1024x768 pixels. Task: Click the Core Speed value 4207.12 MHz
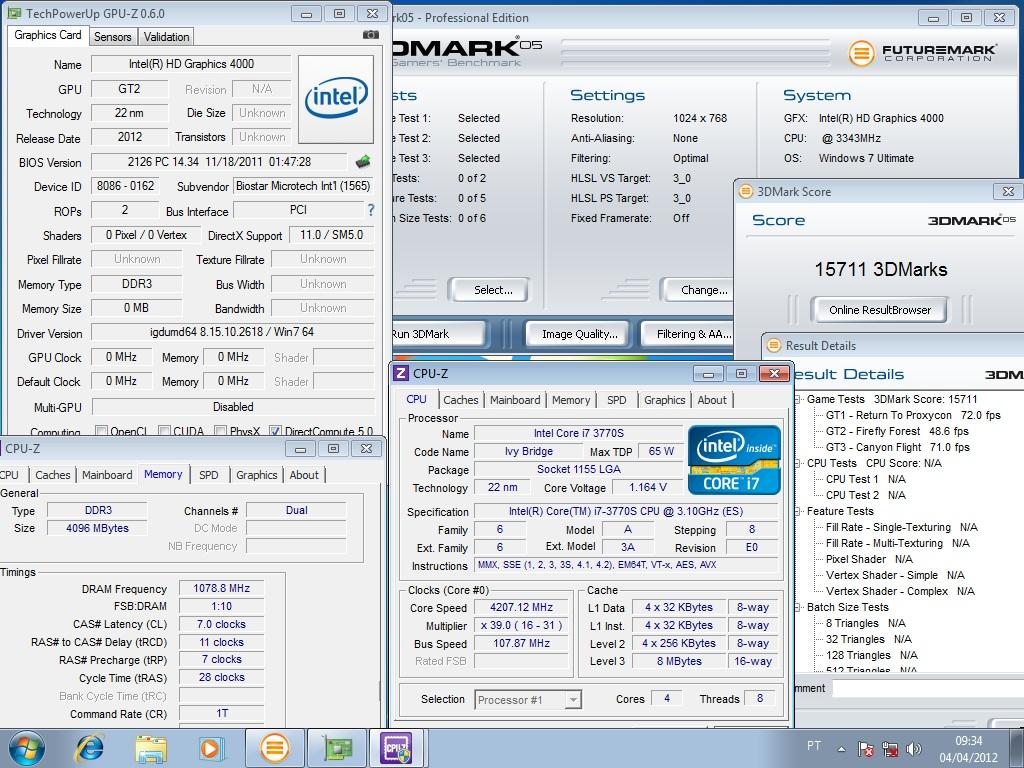tap(521, 607)
